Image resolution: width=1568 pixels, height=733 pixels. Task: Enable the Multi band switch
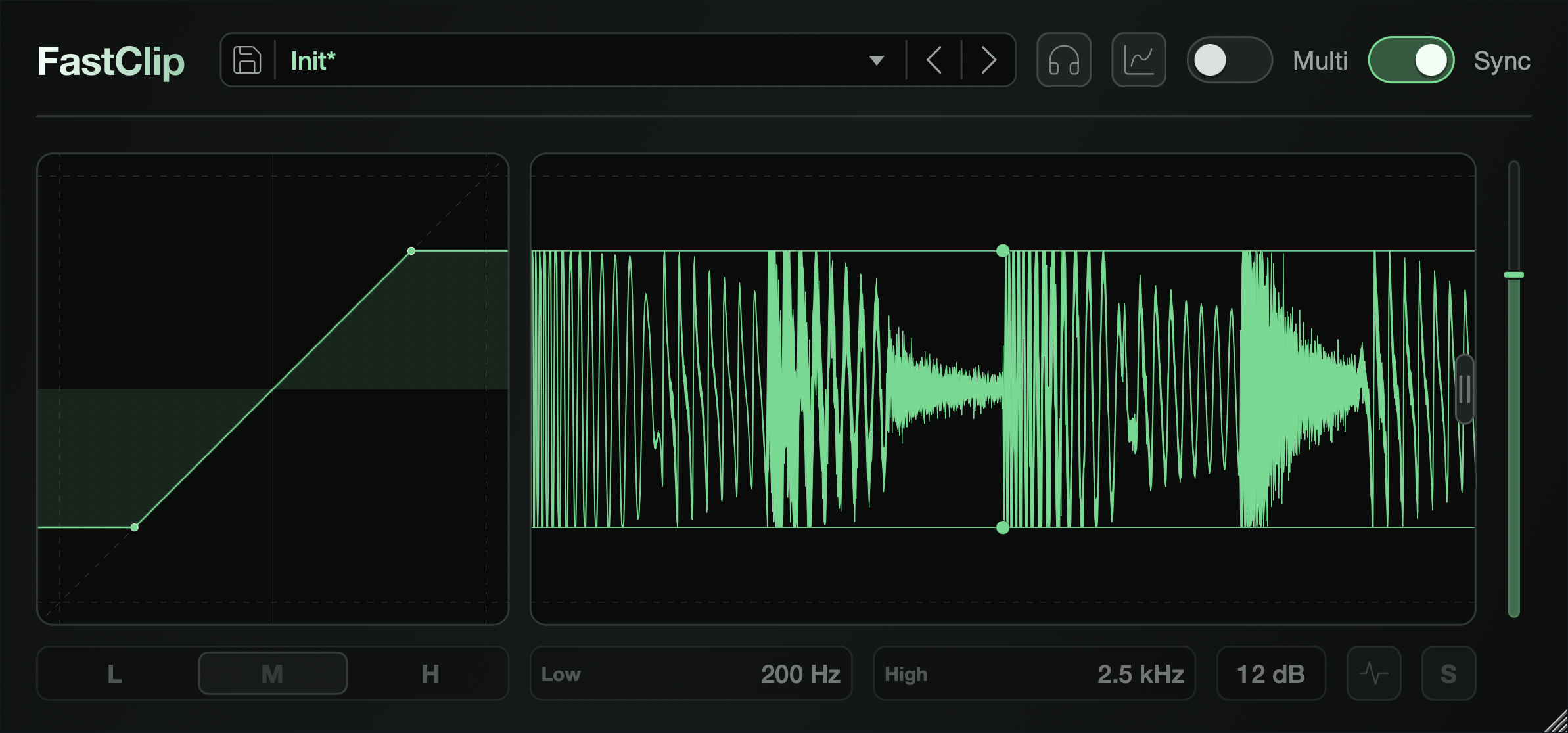tap(1230, 60)
